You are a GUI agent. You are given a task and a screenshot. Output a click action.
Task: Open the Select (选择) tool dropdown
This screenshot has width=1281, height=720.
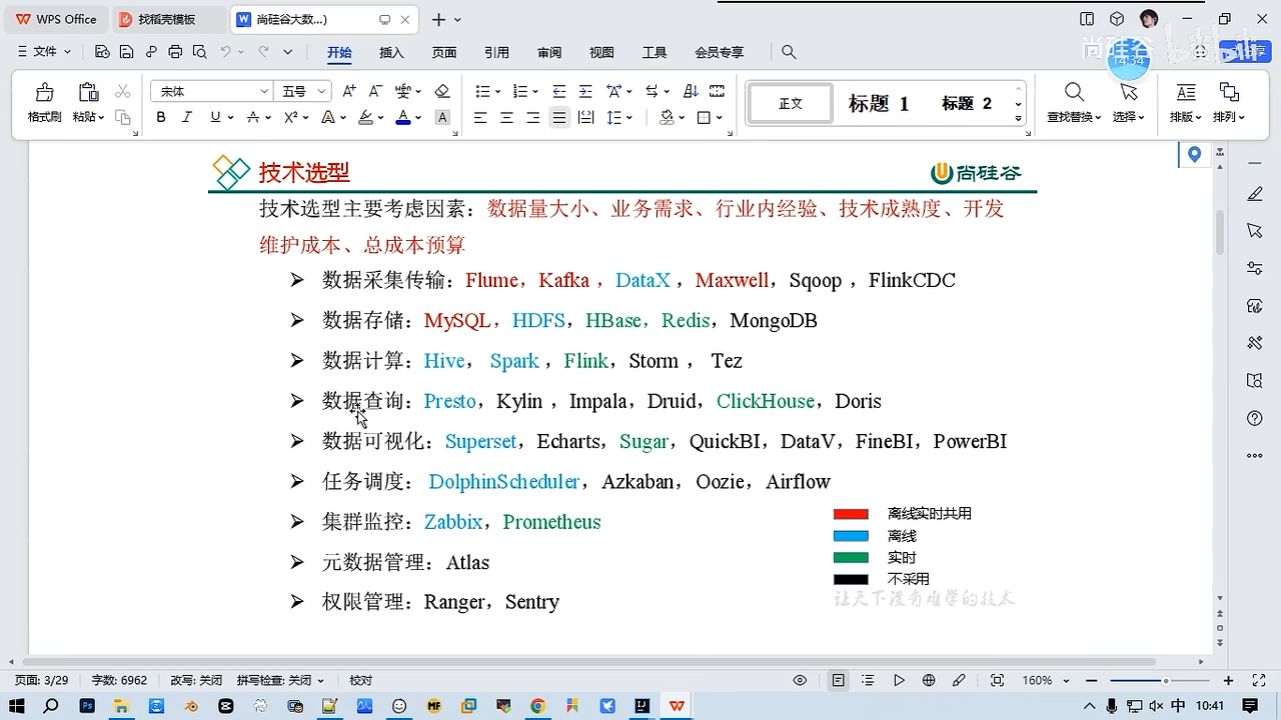[1129, 103]
